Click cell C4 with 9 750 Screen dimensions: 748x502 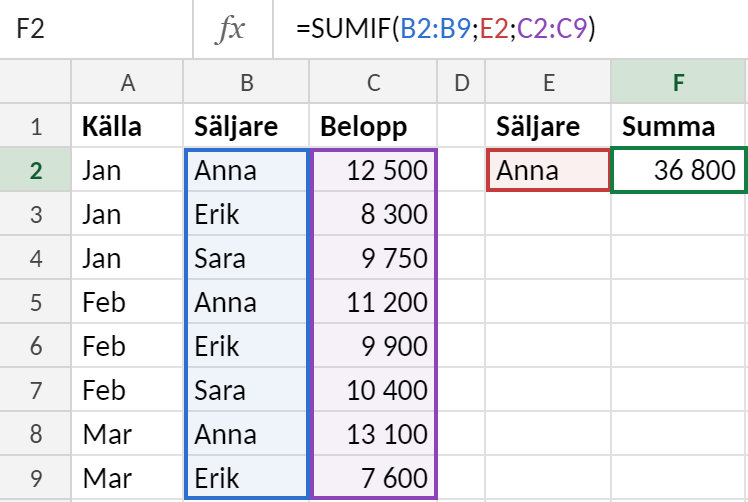coord(373,258)
